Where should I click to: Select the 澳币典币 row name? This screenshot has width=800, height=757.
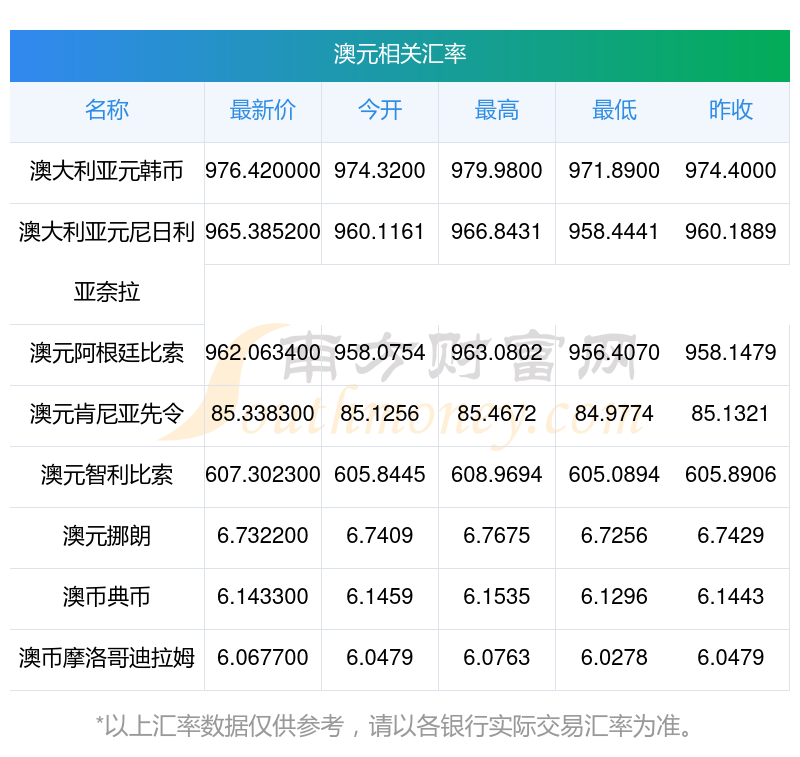tap(107, 597)
